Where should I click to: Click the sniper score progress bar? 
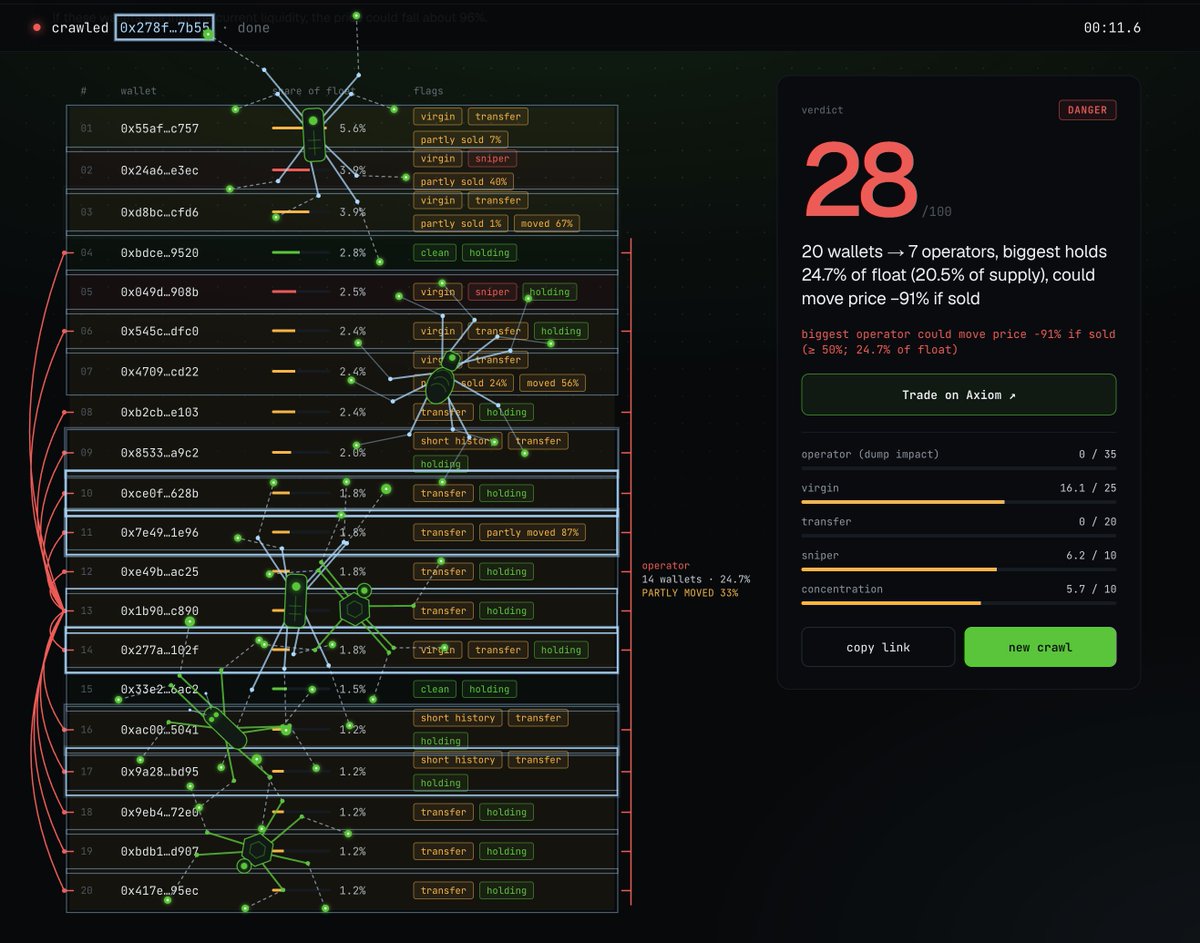958,569
